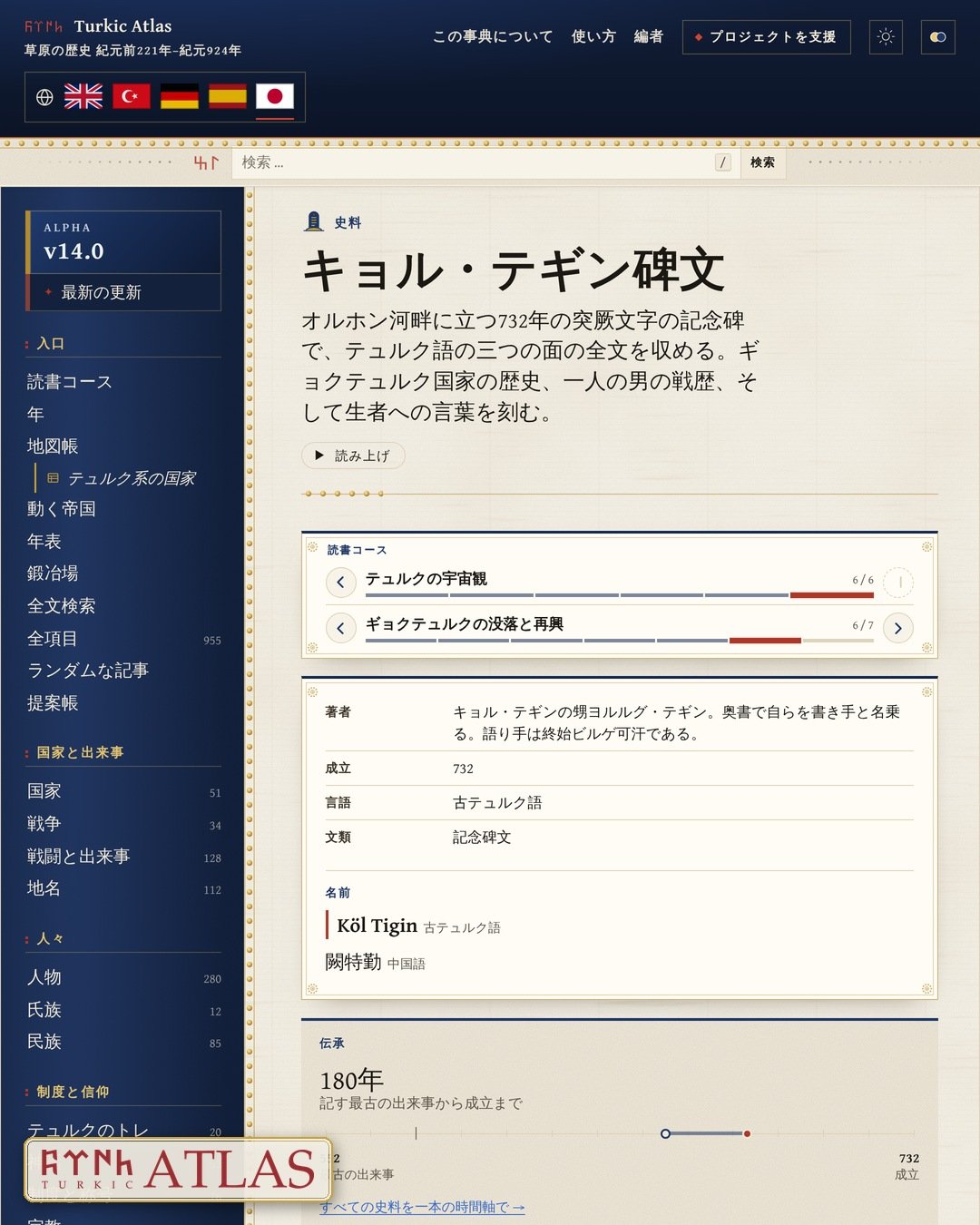The width and height of the screenshot is (980, 1225).
Task: Open ランダムな記事 in sidebar
Action: coord(88,671)
